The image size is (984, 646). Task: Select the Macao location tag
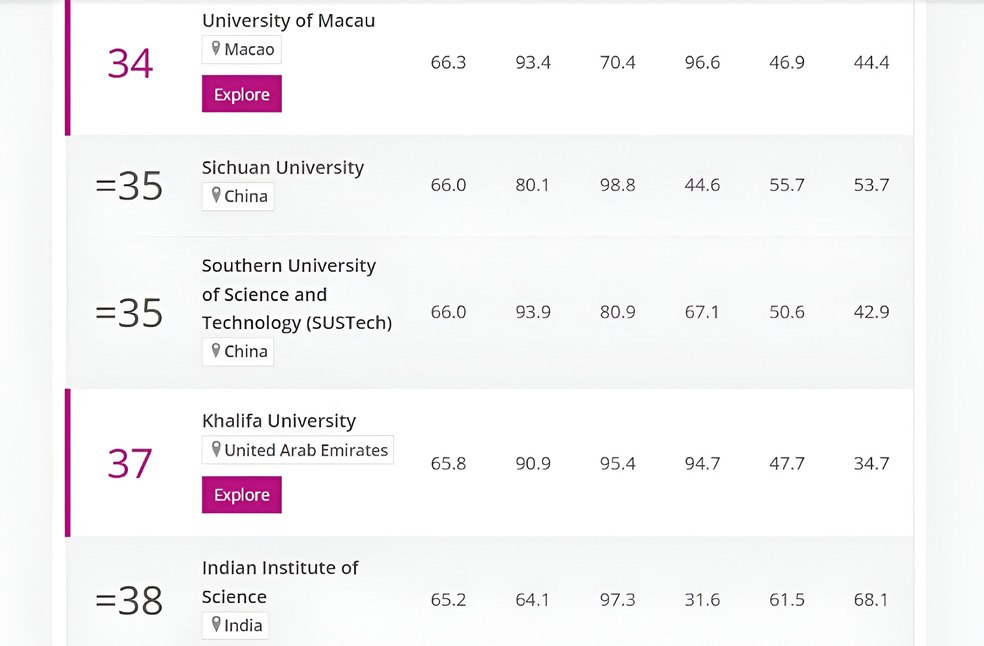[240, 48]
